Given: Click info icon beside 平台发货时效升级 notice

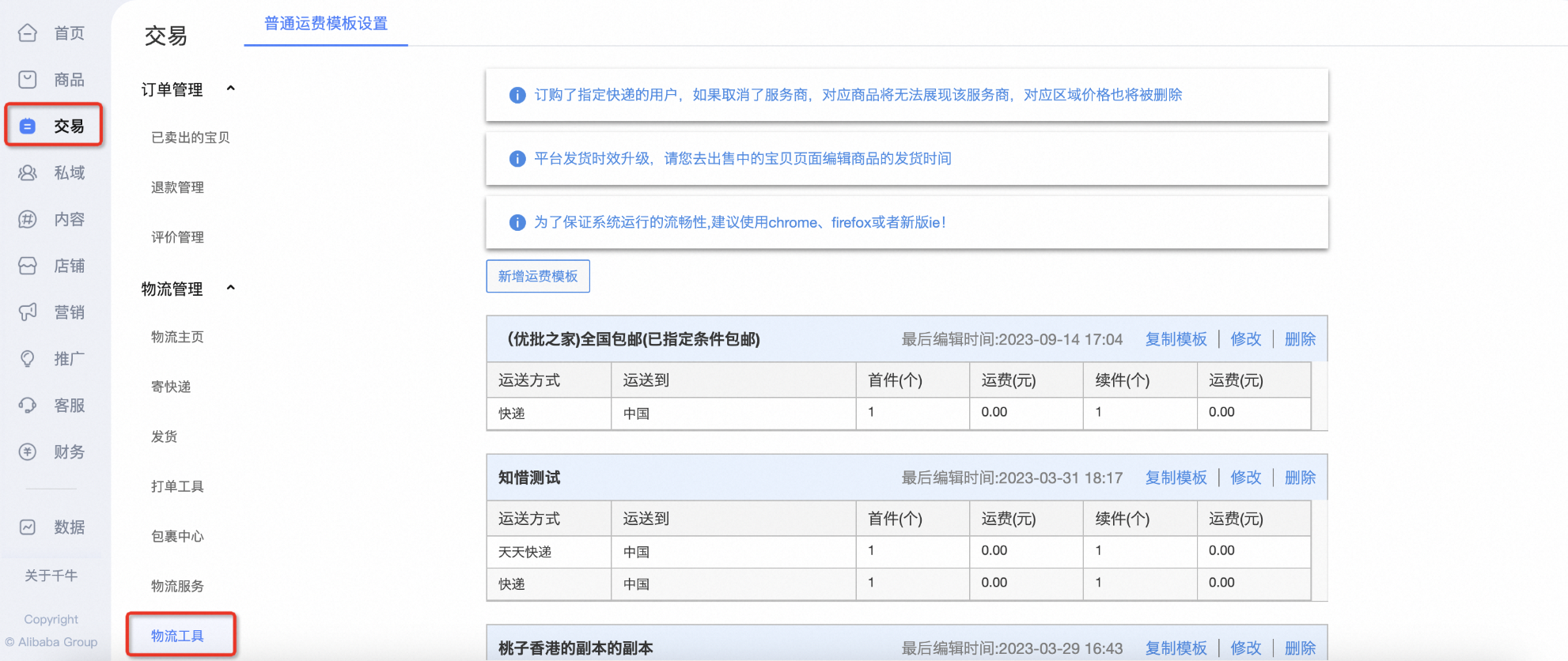Looking at the screenshot, I should (517, 159).
